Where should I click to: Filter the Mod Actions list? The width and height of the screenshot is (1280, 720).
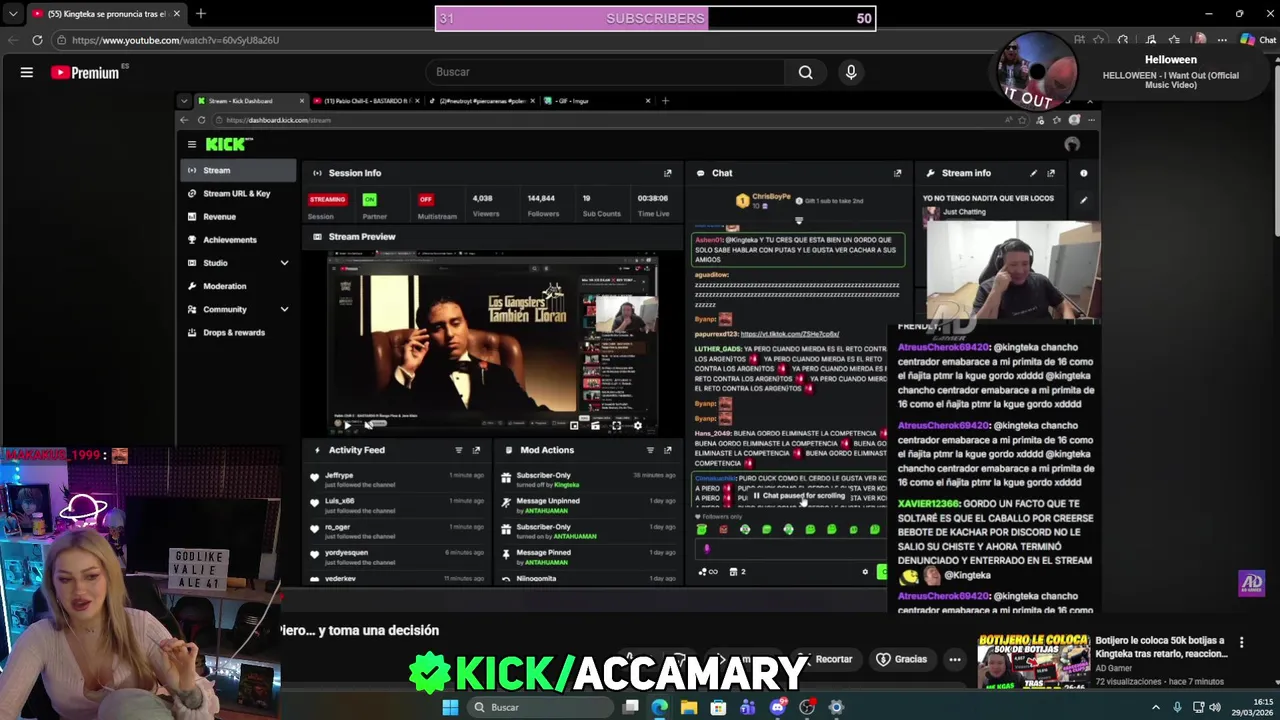pos(650,450)
